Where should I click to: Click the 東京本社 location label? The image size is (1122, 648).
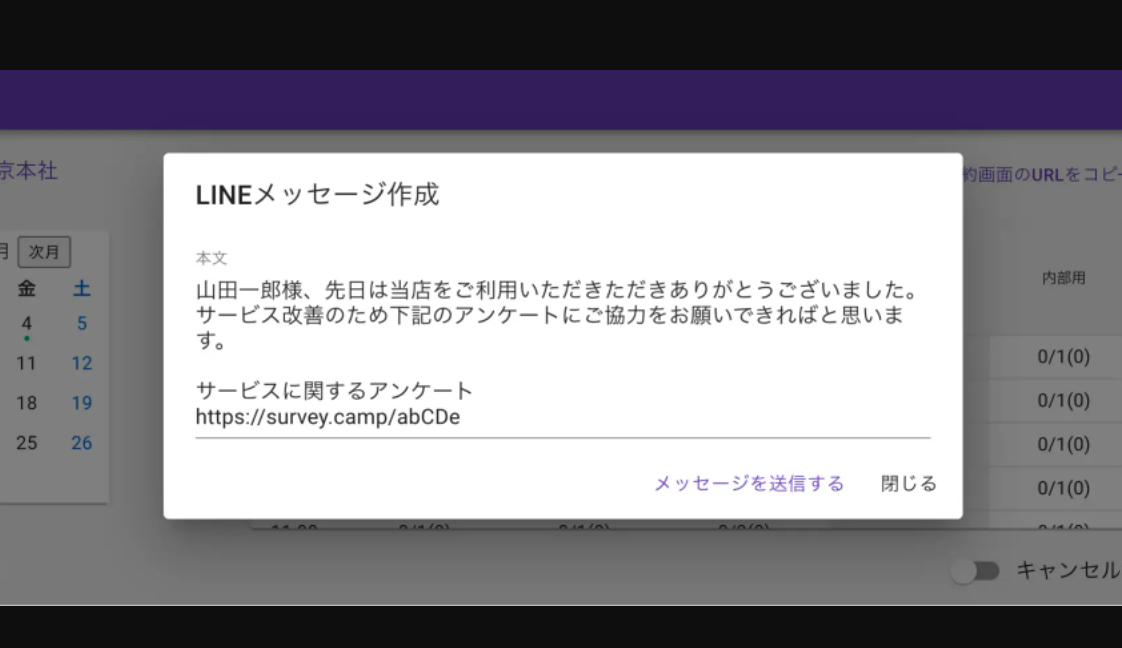[28, 171]
